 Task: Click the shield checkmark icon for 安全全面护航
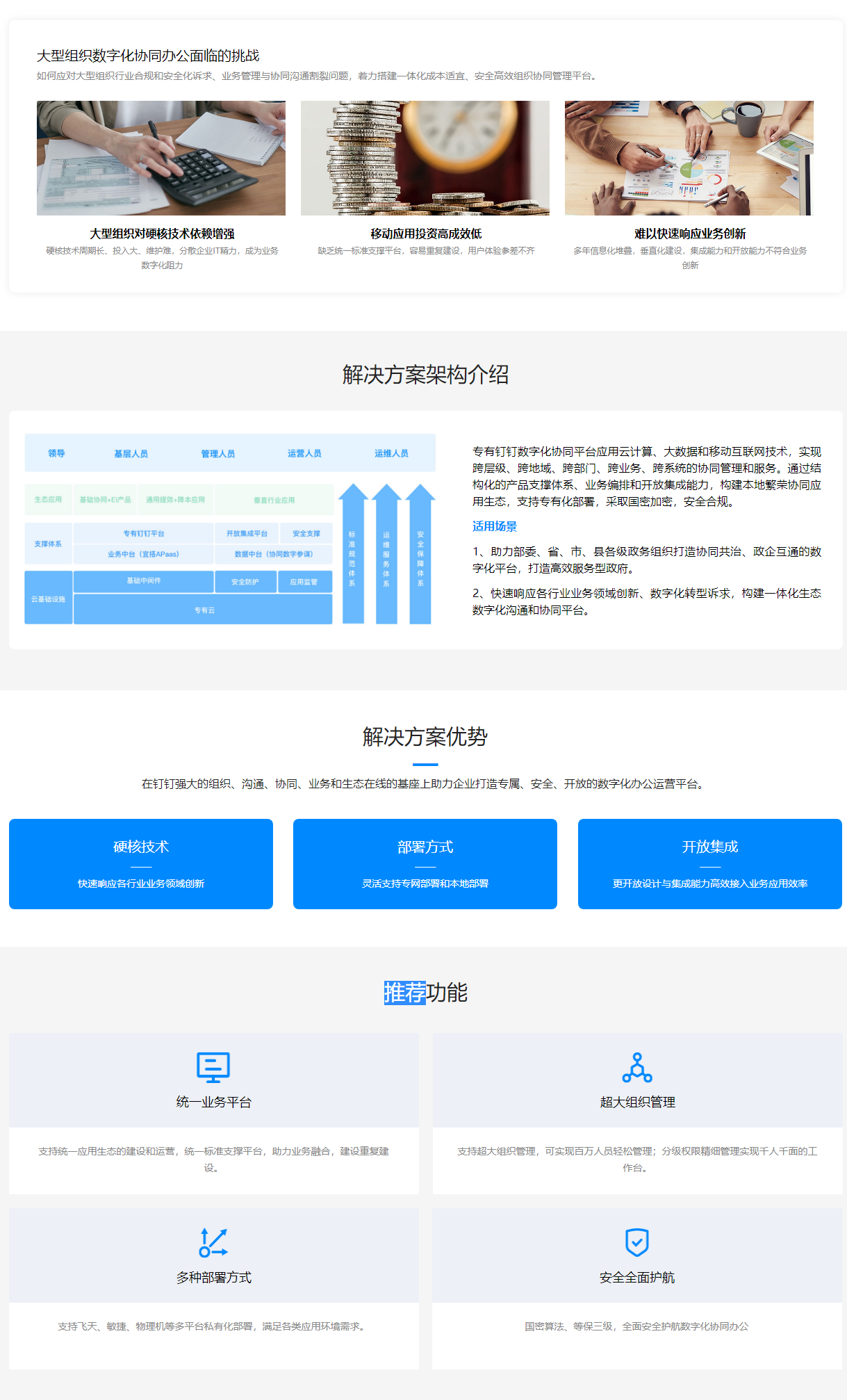pos(637,1242)
